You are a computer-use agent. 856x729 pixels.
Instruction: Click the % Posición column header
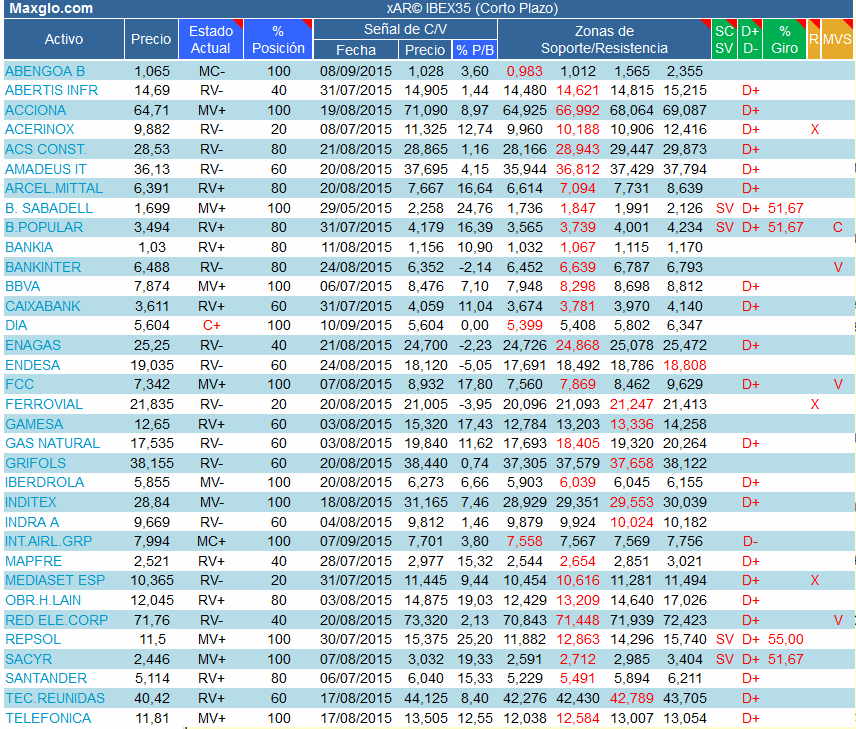pos(278,40)
